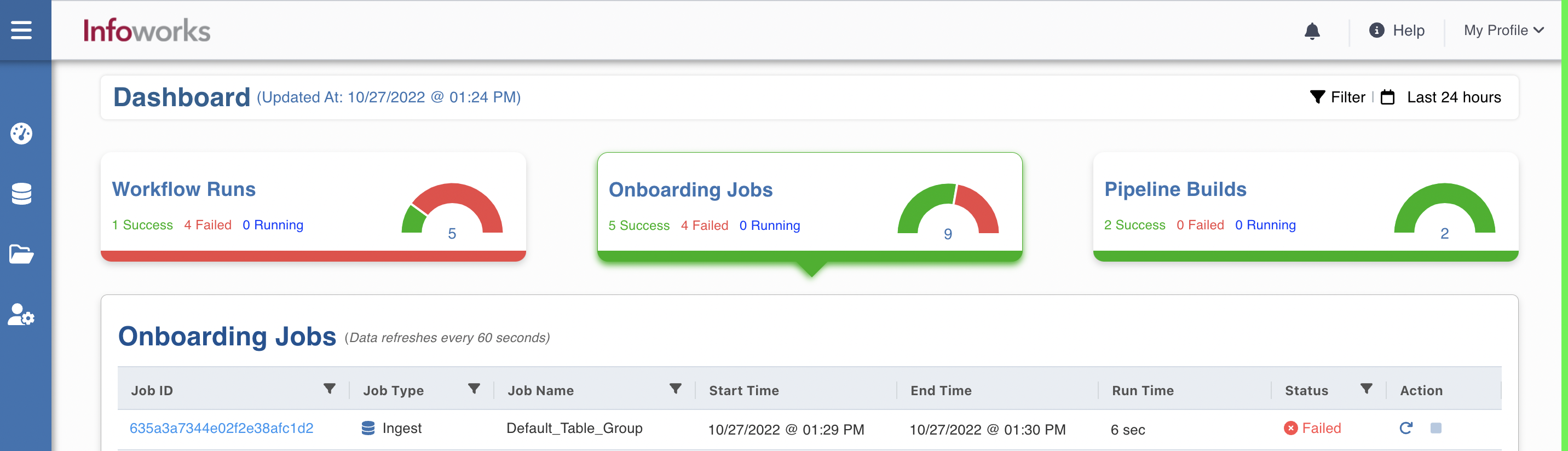
Task: Click the Infoworks logo
Action: click(147, 31)
